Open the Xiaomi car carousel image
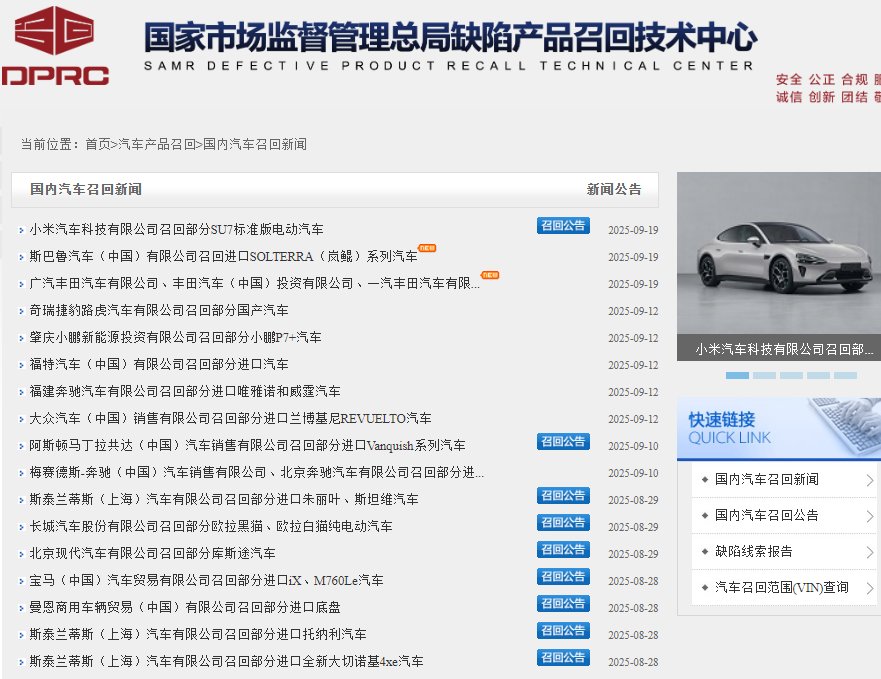 [779, 254]
